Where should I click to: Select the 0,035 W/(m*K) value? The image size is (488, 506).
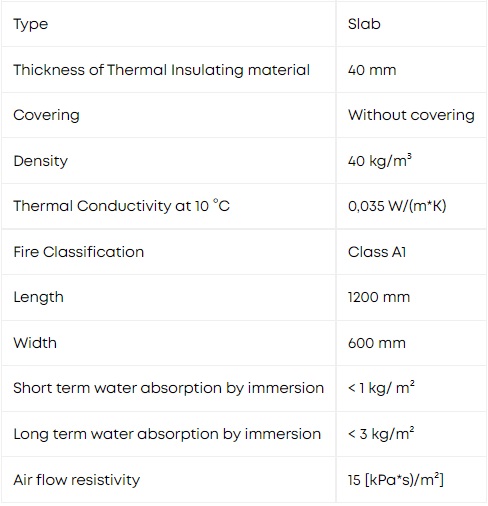click(397, 206)
